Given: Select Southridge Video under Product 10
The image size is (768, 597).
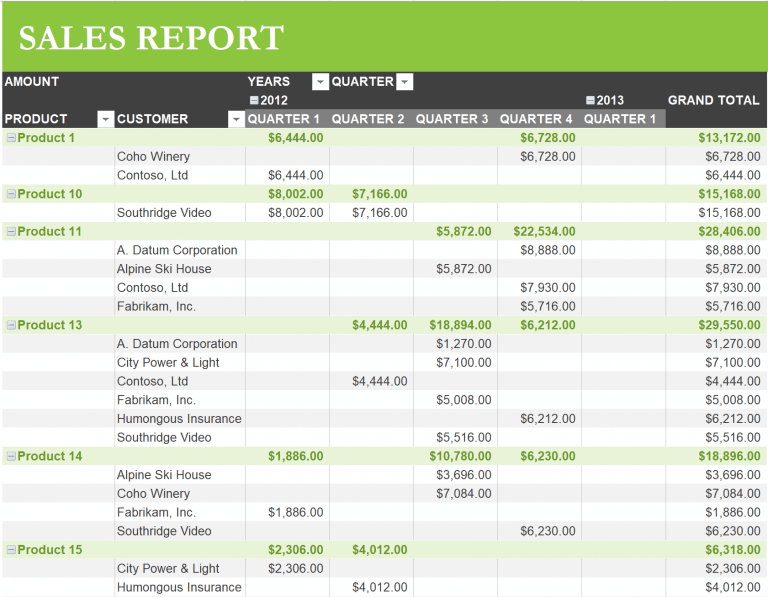Looking at the screenshot, I should (164, 213).
